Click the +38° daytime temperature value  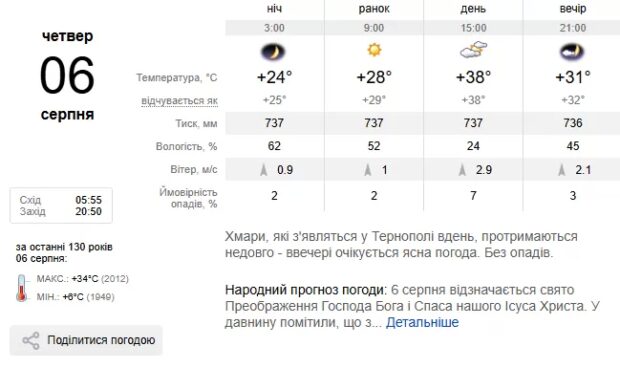point(473,77)
